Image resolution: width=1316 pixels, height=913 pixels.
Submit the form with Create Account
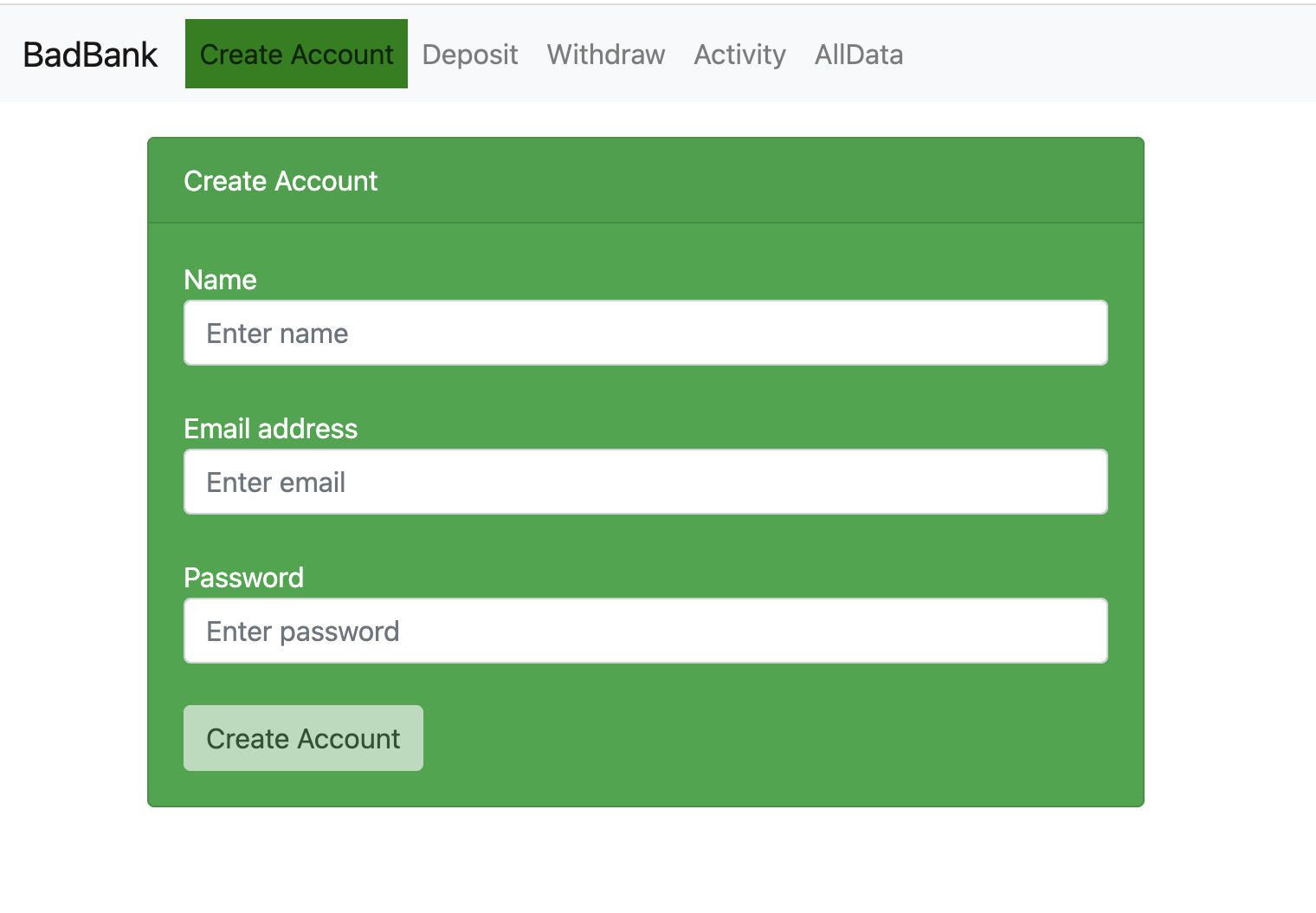click(303, 738)
